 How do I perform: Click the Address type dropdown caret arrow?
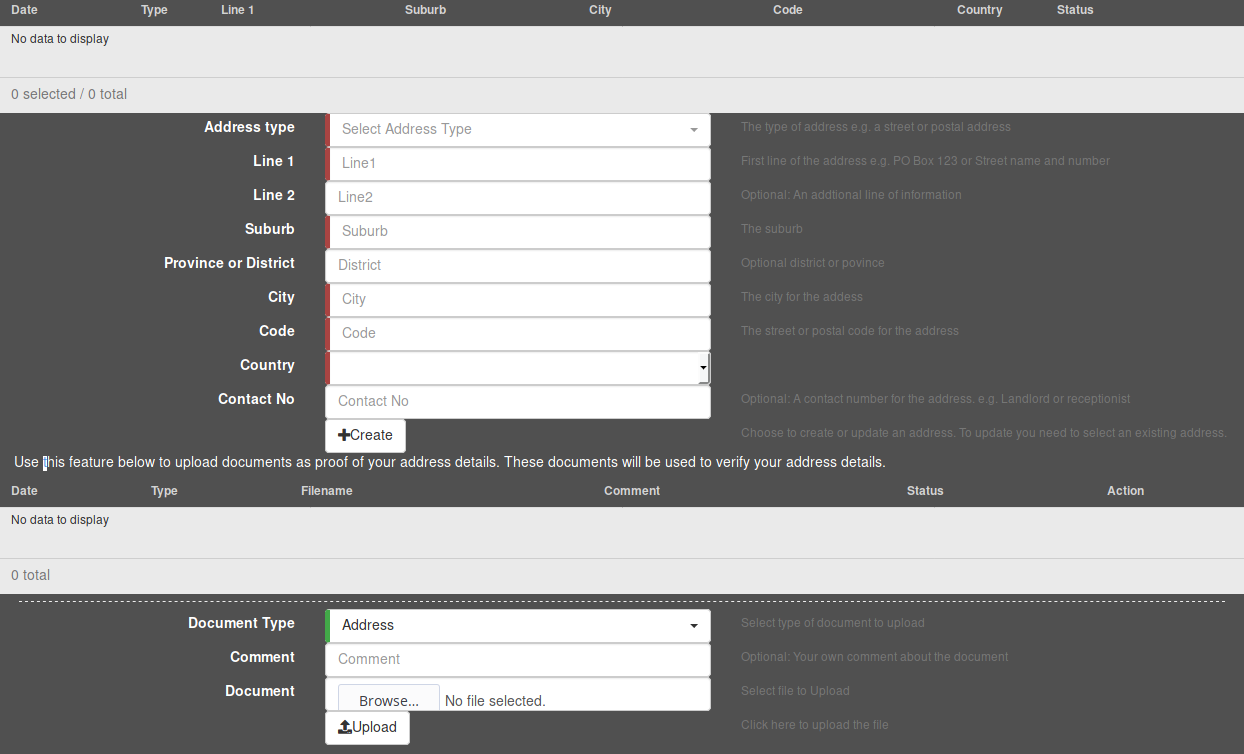pyautogui.click(x=694, y=130)
